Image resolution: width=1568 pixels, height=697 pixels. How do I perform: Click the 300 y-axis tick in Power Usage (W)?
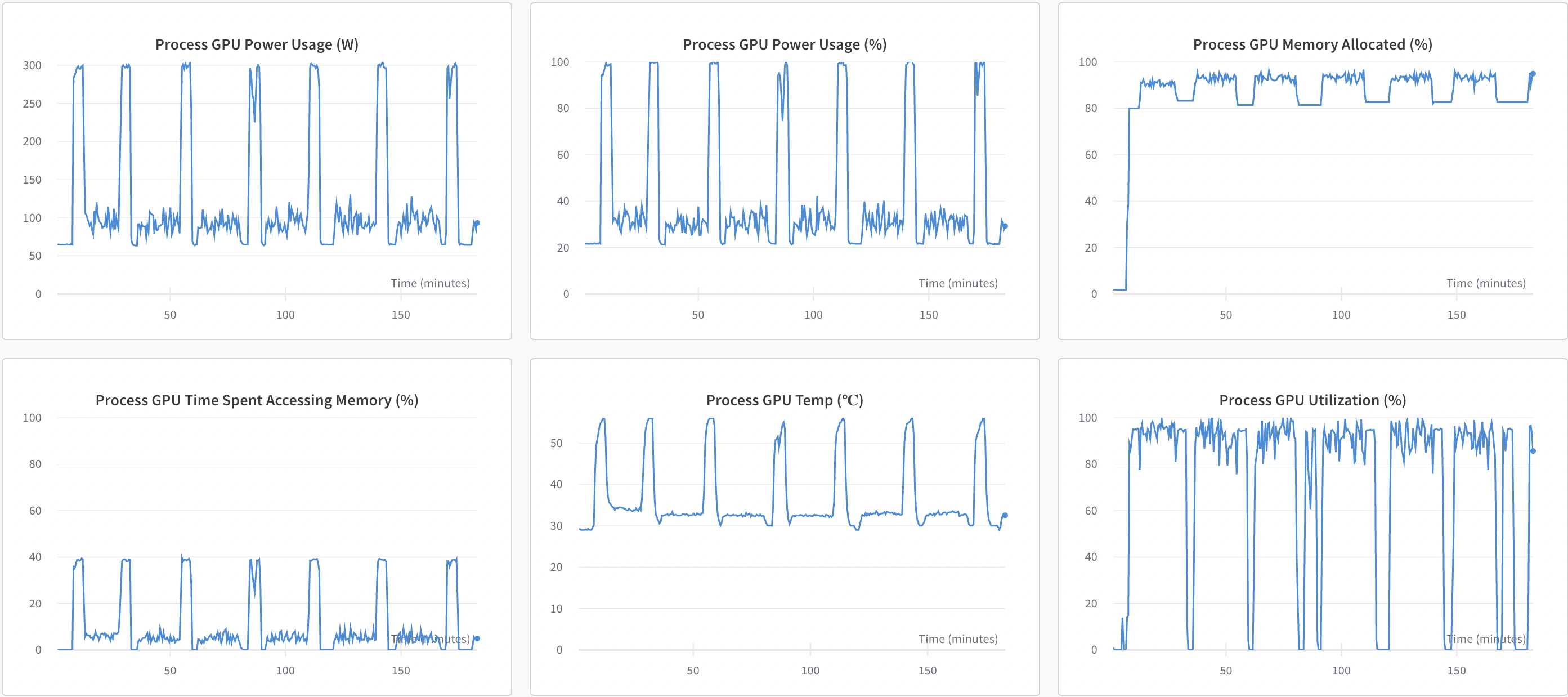[32, 65]
